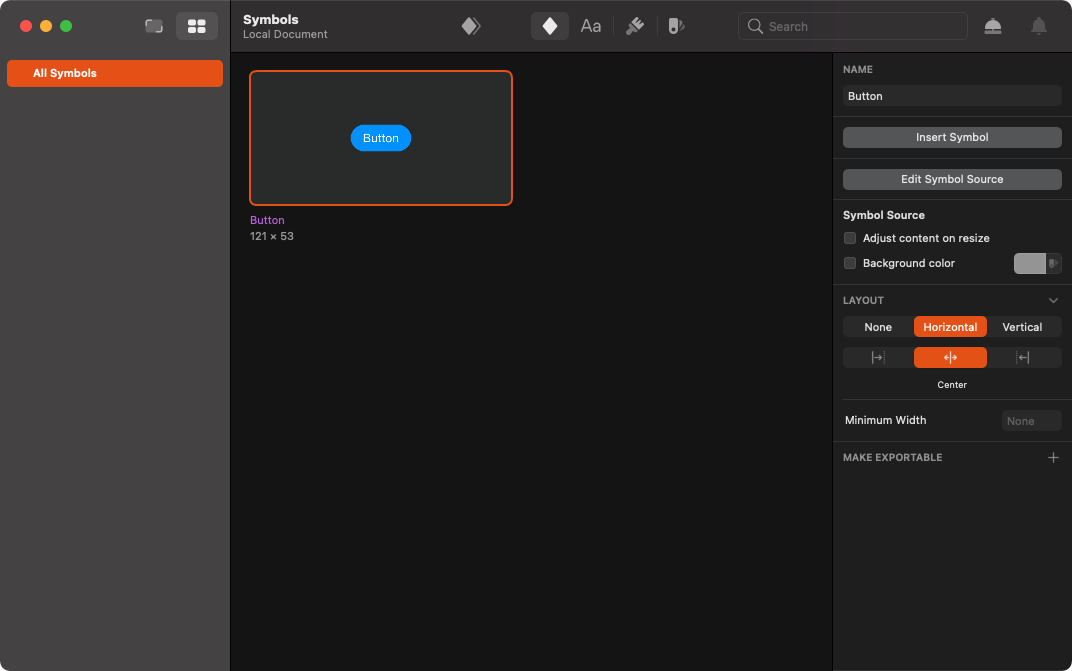Click the purple Button symbol name

pos(267,220)
